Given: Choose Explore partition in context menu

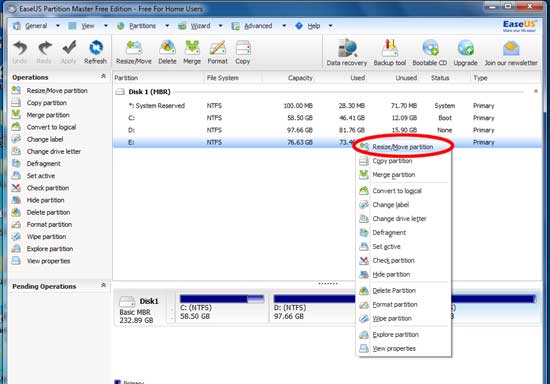Looking at the screenshot, I should tap(403, 335).
